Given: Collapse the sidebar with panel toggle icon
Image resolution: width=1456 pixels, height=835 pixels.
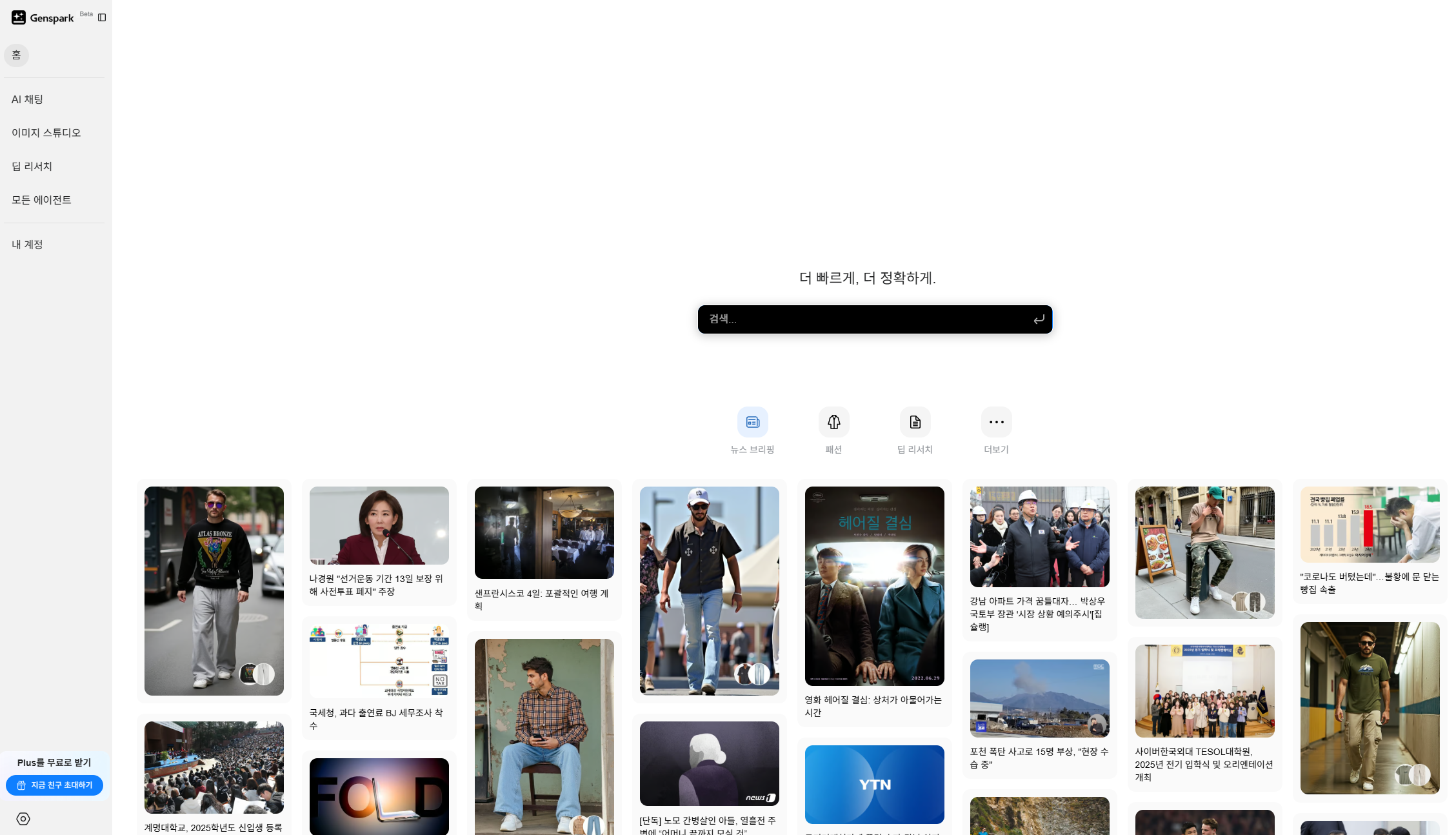Looking at the screenshot, I should coord(102,17).
